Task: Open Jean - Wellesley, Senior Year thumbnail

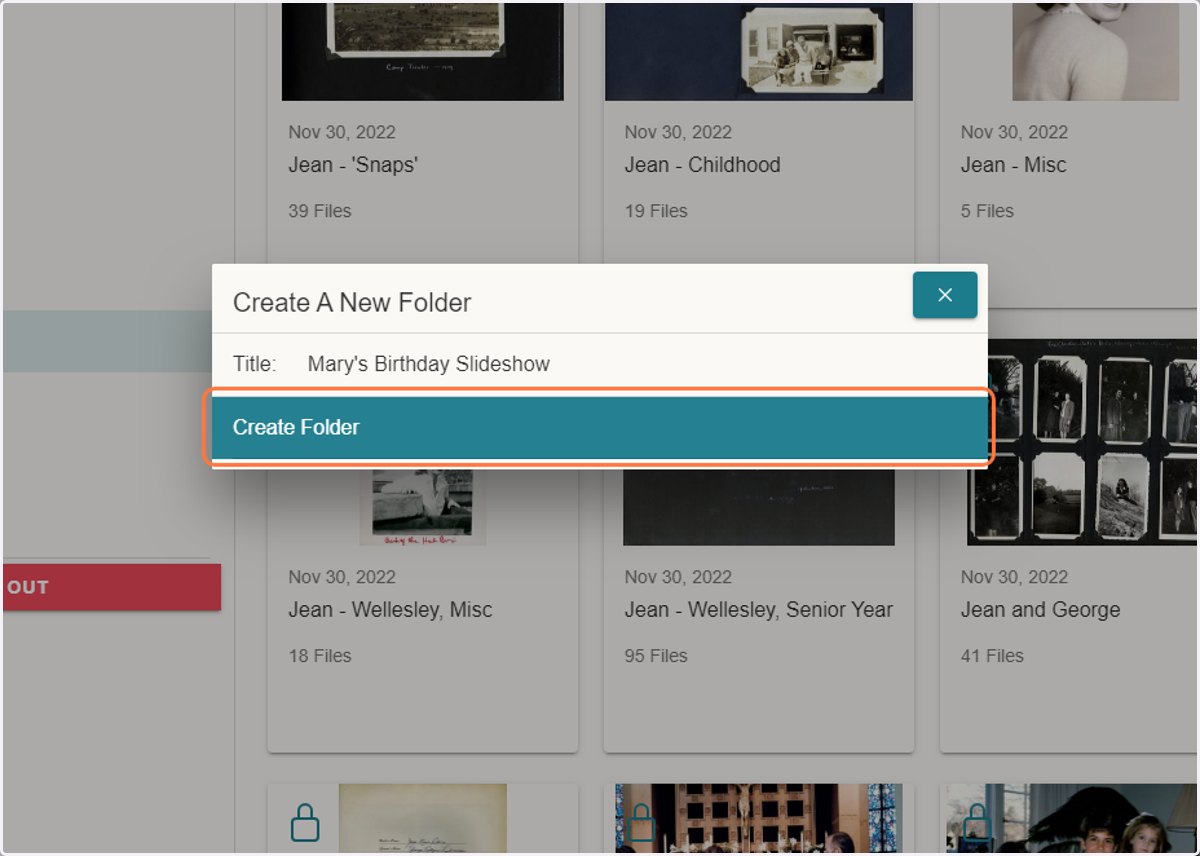Action: tap(759, 507)
